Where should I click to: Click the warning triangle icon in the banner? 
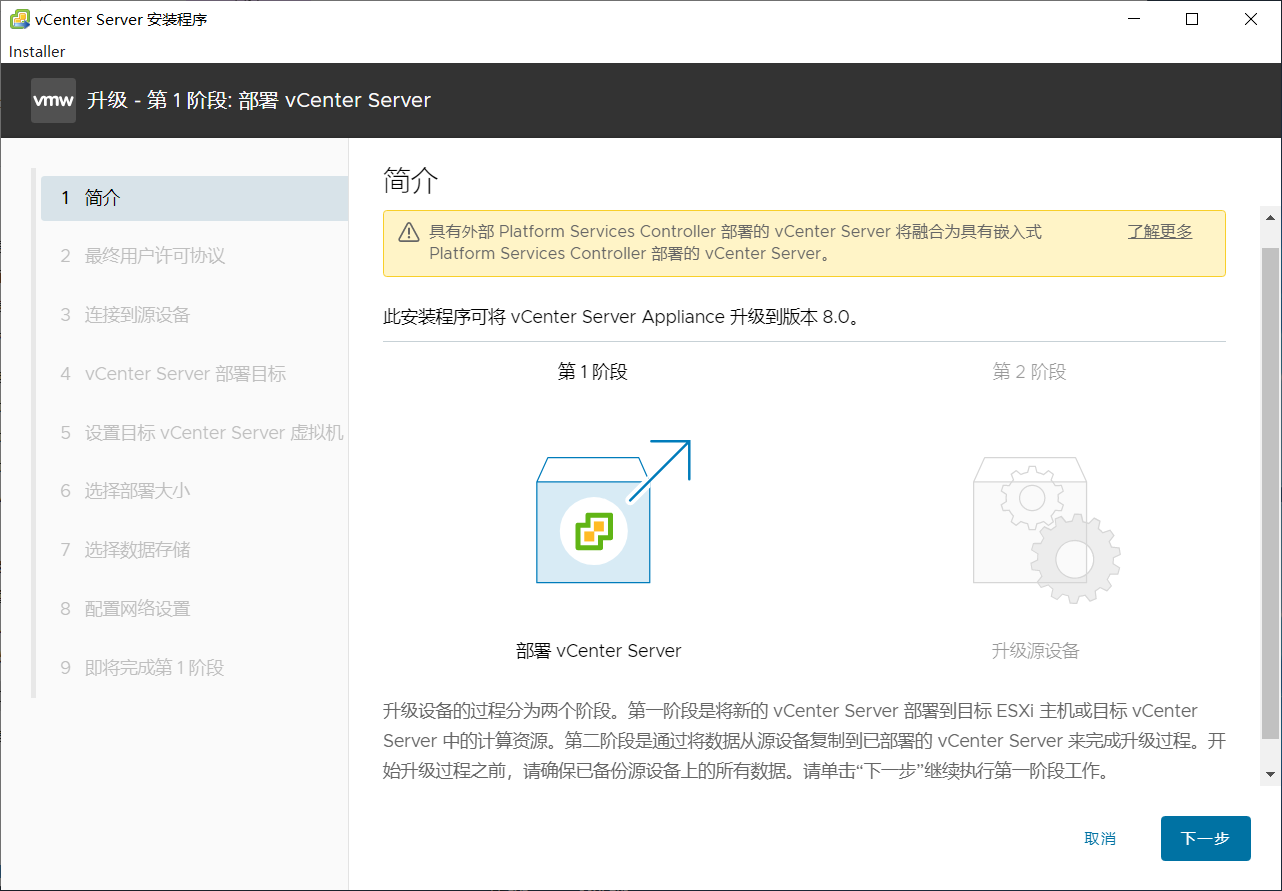coord(408,231)
